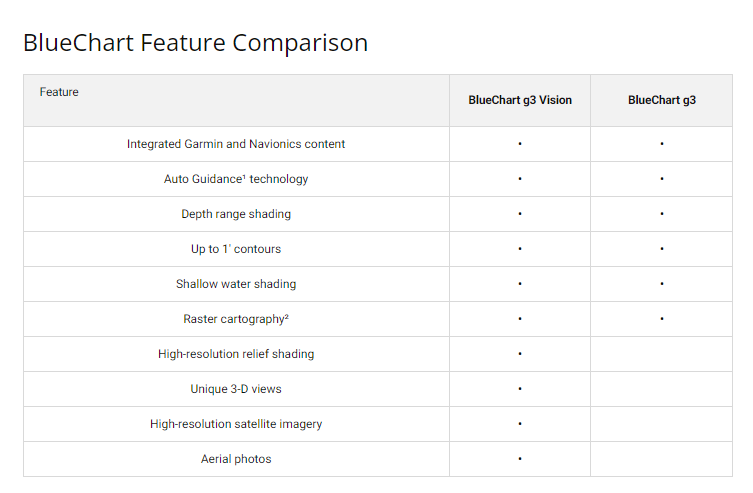Click Integrated Garmin and Navionics content row
This screenshot has height=493, width=753.
[x=236, y=144]
